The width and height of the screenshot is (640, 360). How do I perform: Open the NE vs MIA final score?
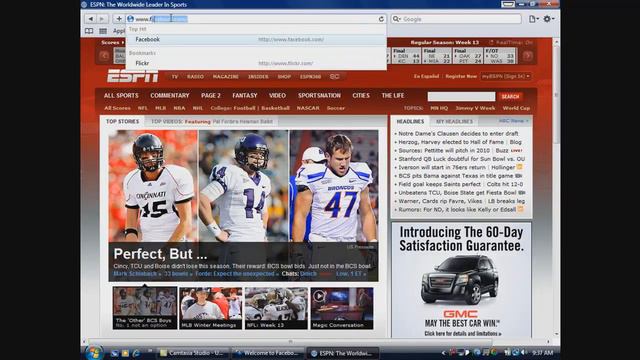point(437,56)
